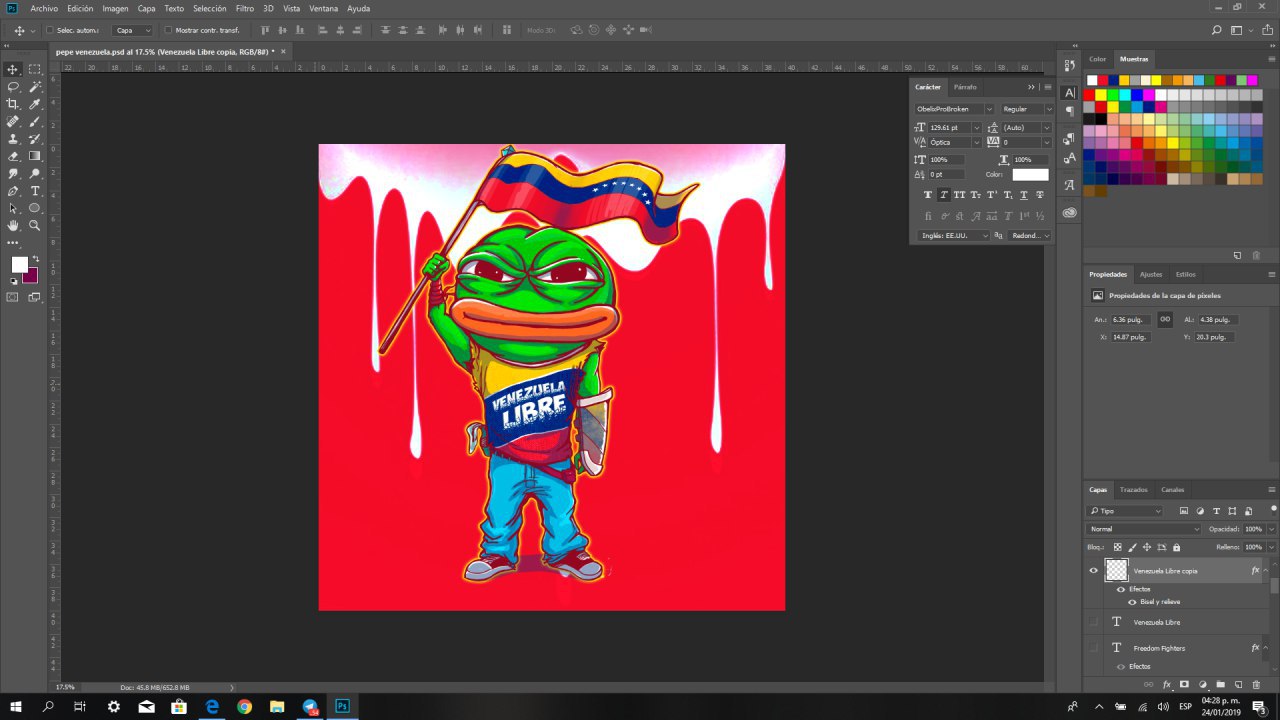Toggle faux bold in Carácter panel
1280x720 pixels.
[x=927, y=195]
